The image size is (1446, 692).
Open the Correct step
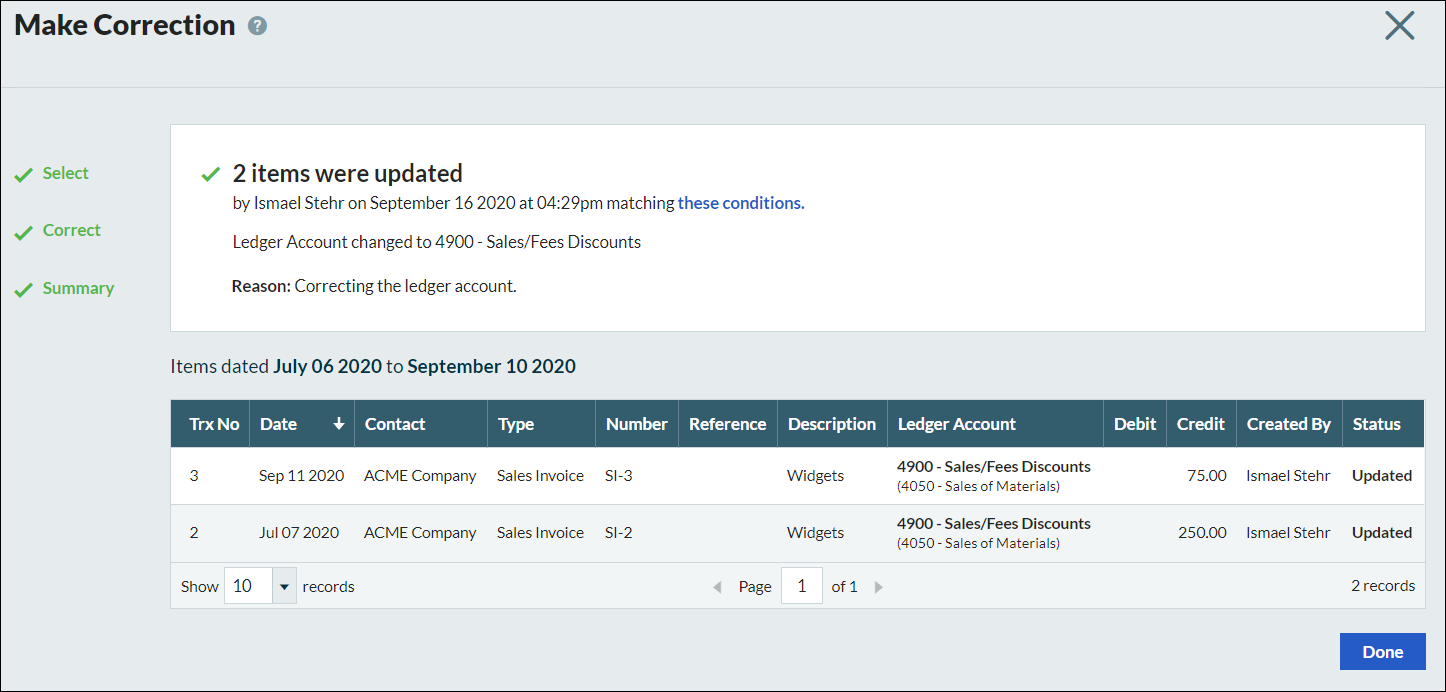(x=71, y=230)
